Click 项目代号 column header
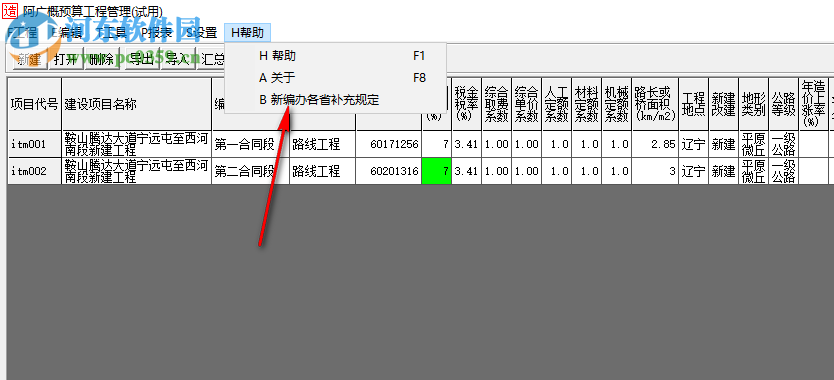This screenshot has width=834, height=380. click(35, 104)
